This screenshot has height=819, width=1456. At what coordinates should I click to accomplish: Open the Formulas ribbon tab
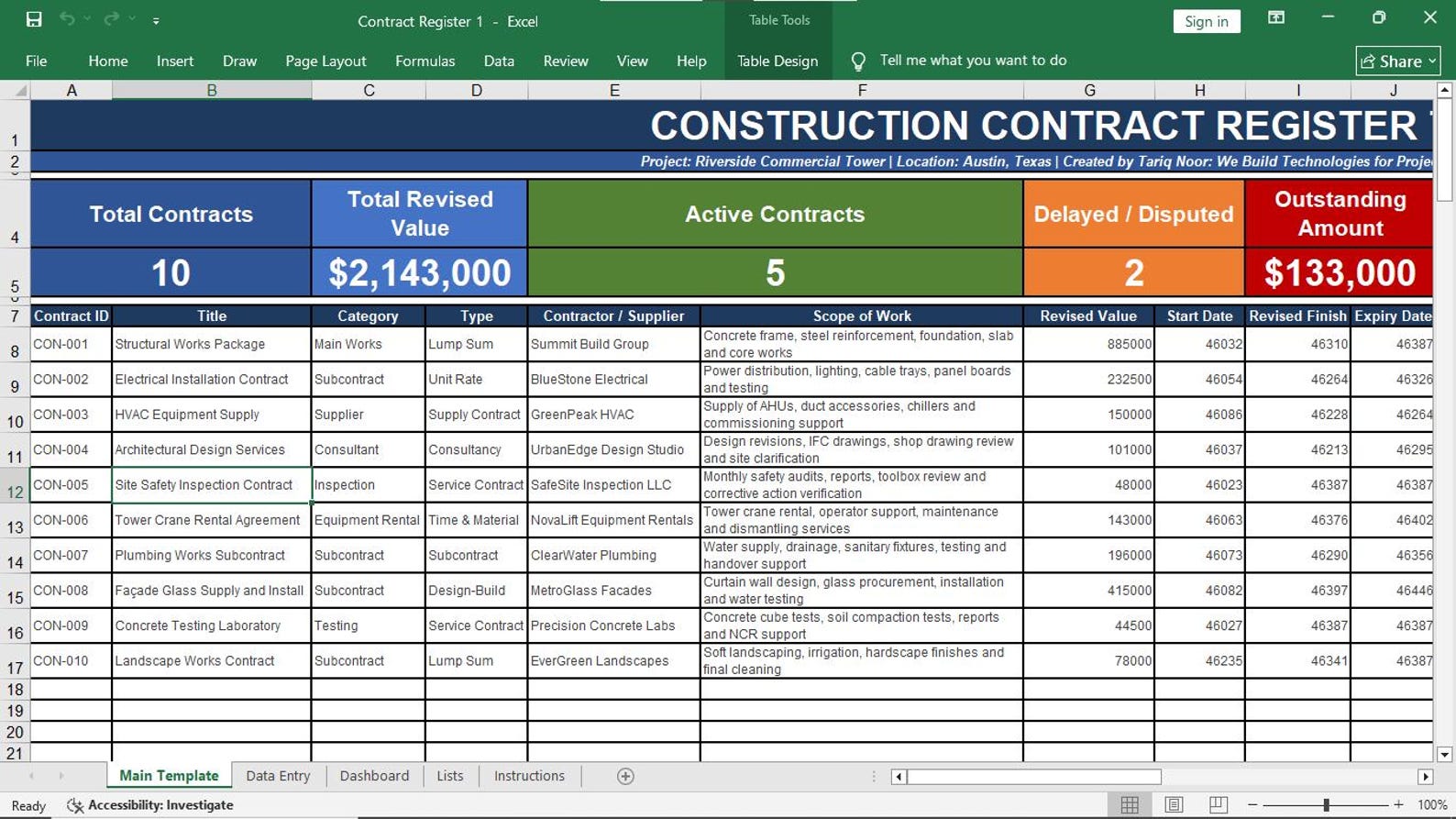click(425, 61)
